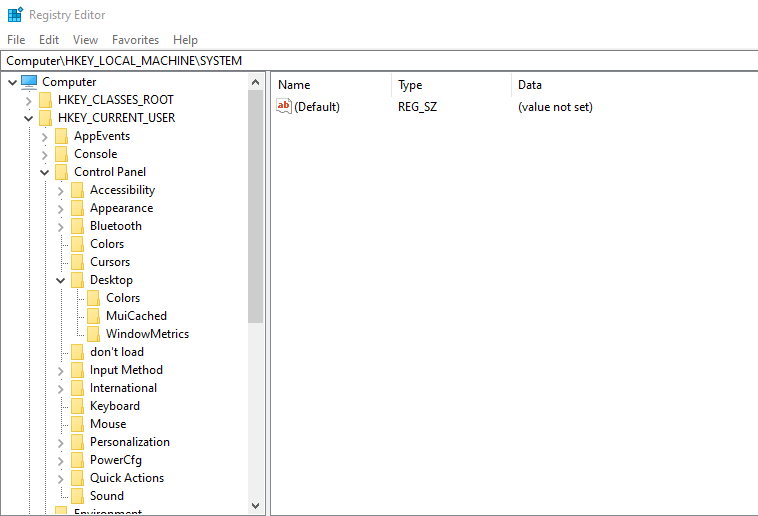The width and height of the screenshot is (758, 516).
Task: Collapse the Control Panel key
Action: (x=44, y=173)
